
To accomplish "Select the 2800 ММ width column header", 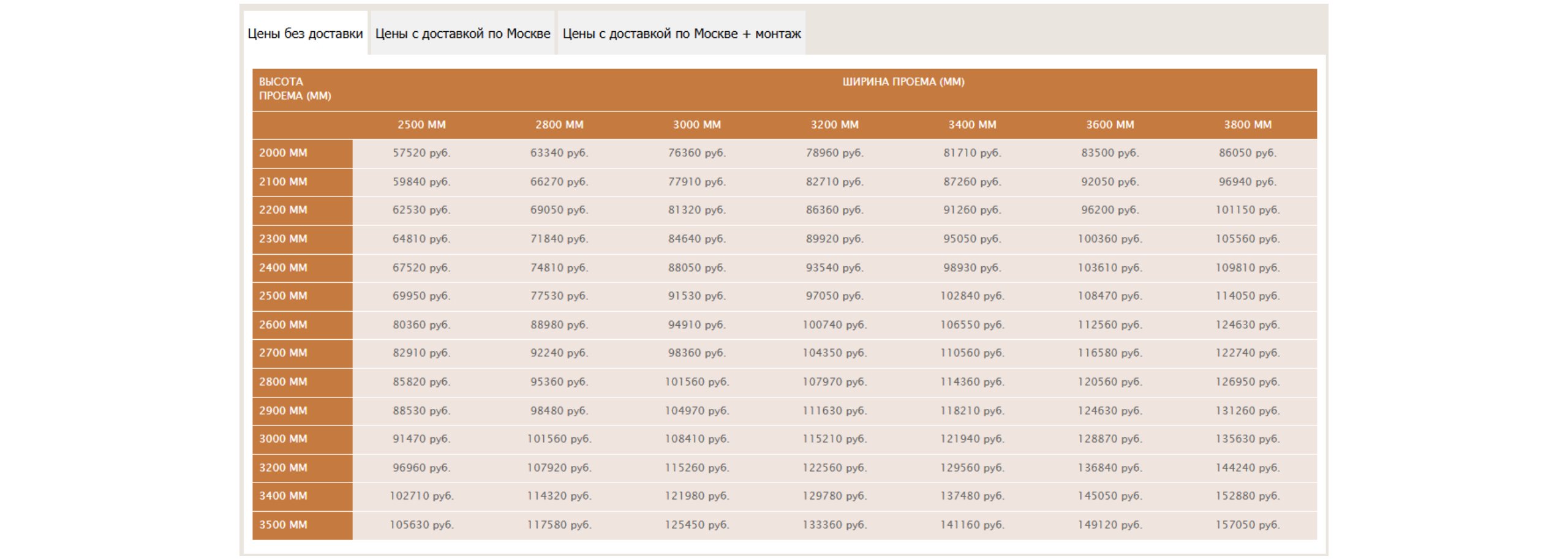I will pyautogui.click(x=559, y=125).
